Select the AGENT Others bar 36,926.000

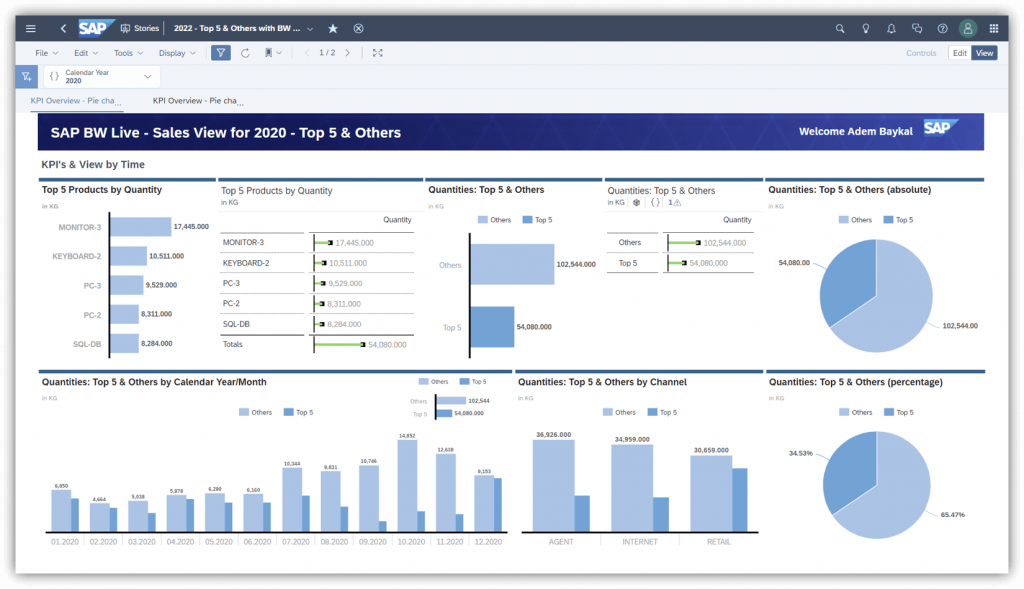click(x=553, y=485)
